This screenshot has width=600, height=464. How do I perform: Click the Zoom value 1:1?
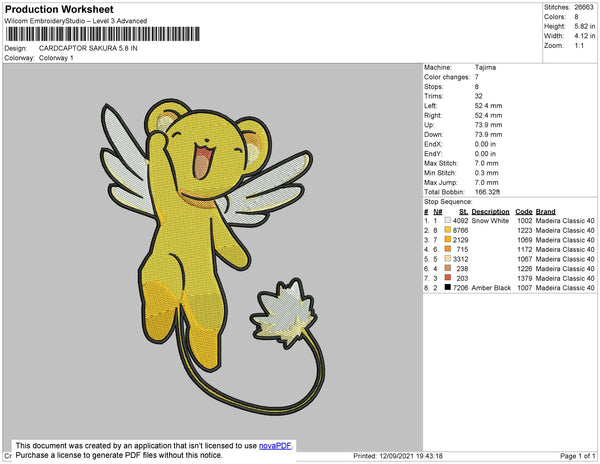(x=579, y=46)
